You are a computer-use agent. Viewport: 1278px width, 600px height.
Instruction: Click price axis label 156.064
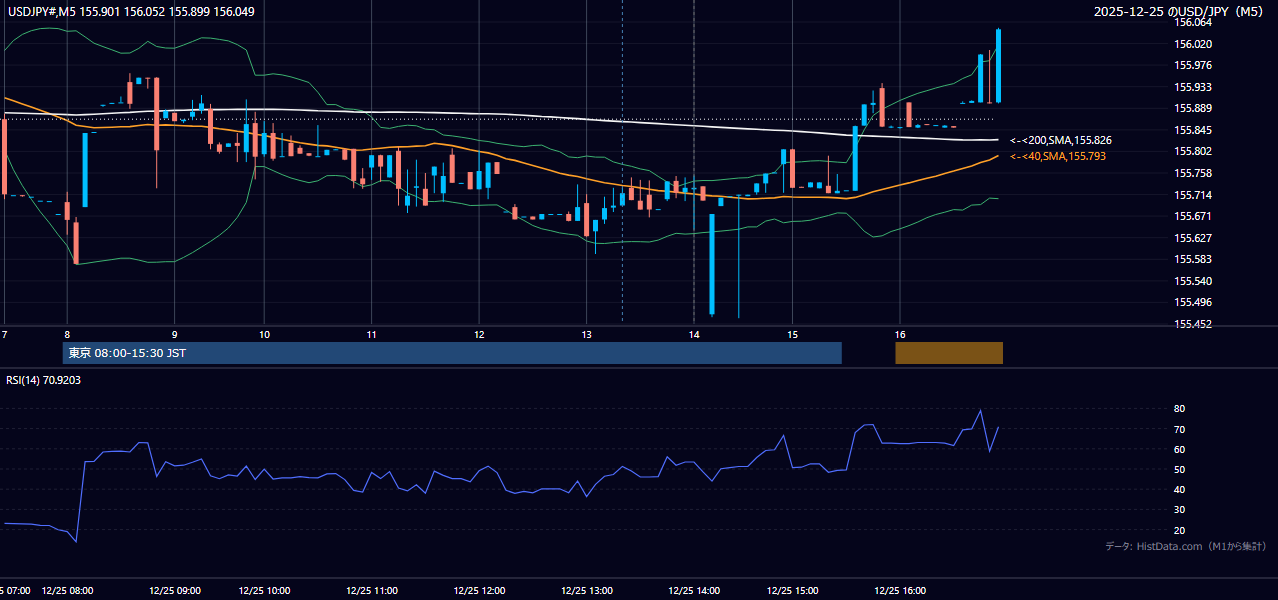(1193, 22)
